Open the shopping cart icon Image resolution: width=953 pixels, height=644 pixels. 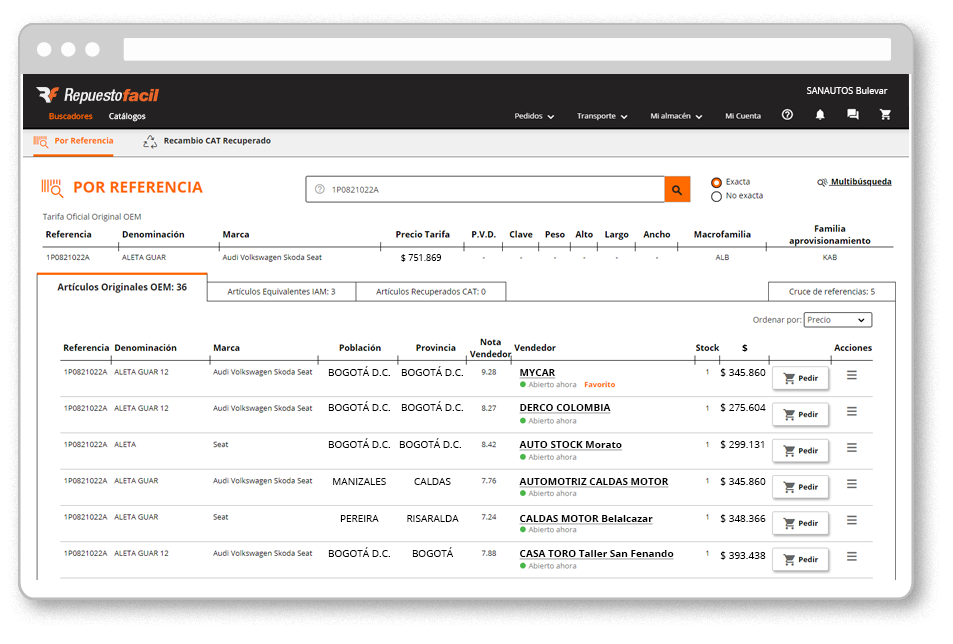[x=885, y=115]
